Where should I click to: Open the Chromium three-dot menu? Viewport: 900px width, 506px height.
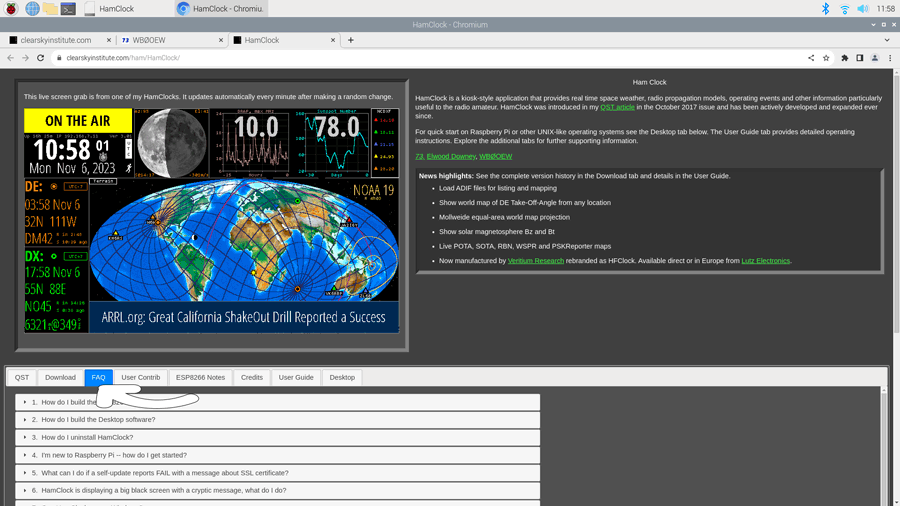click(x=890, y=58)
